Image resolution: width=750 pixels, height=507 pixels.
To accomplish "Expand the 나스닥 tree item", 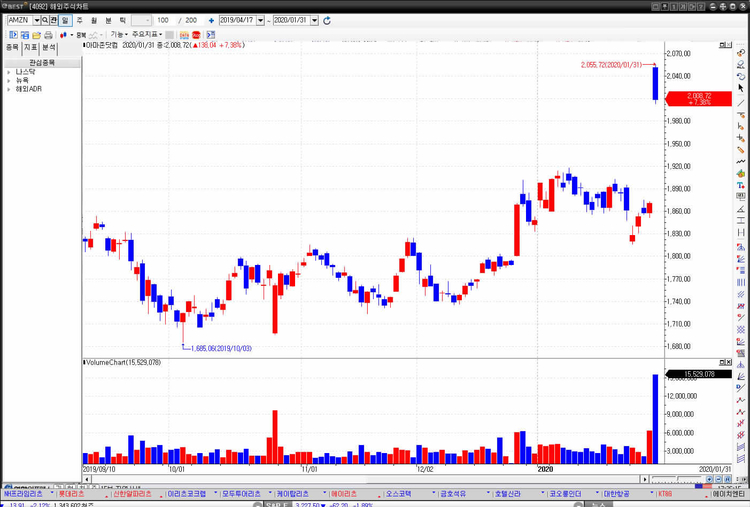I will point(9,72).
